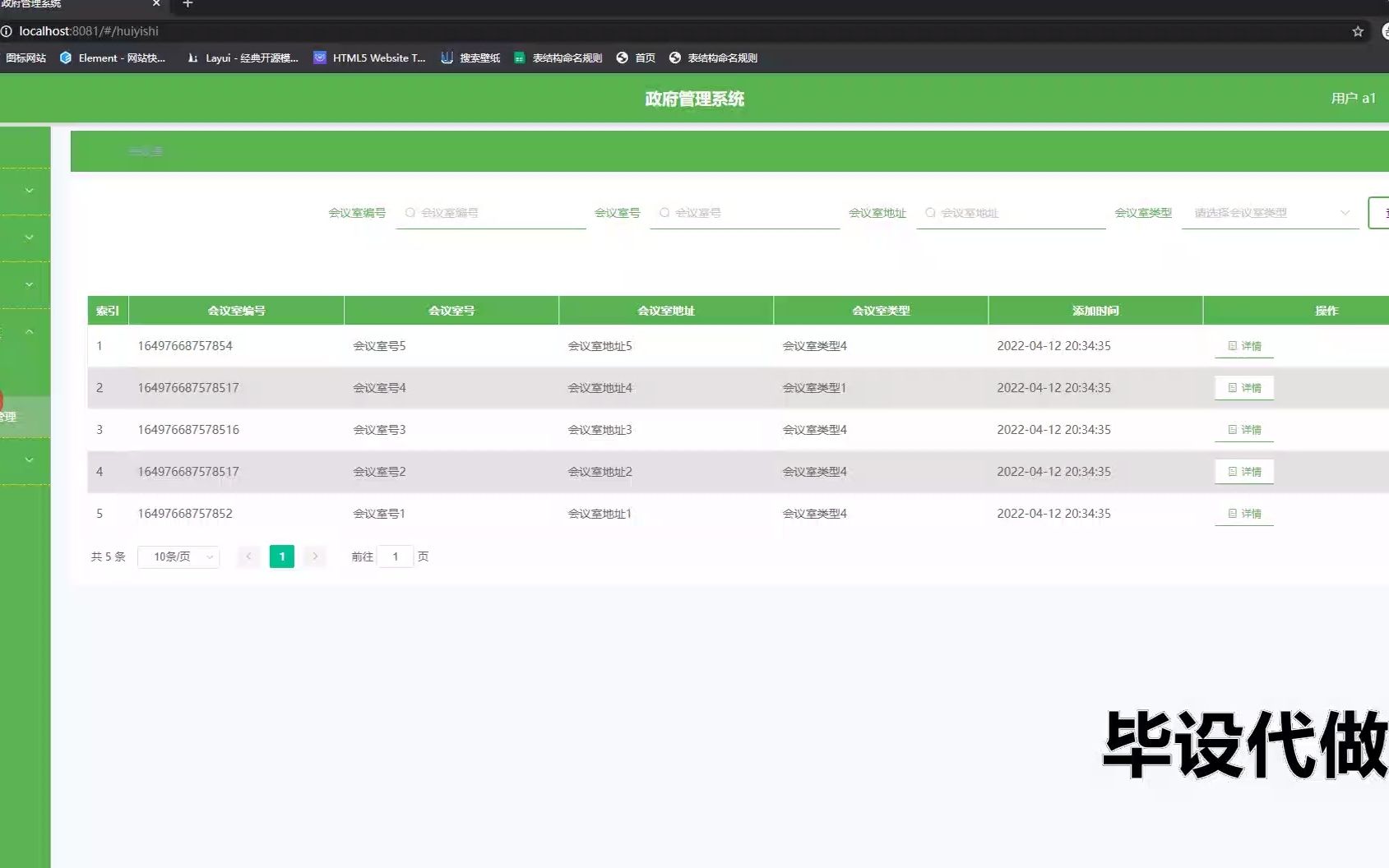Open the Layui 经典开源模板 bookmark
The image size is (1389, 868).
(x=243, y=58)
